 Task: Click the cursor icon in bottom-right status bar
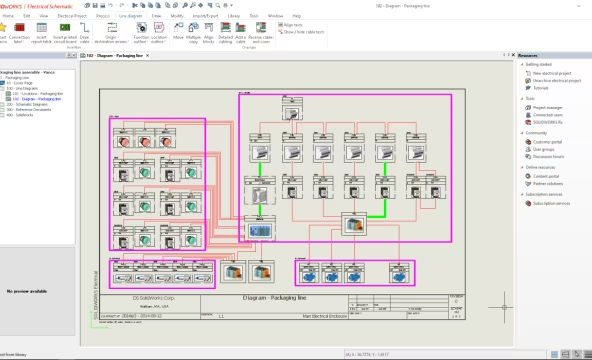click(x=577, y=354)
